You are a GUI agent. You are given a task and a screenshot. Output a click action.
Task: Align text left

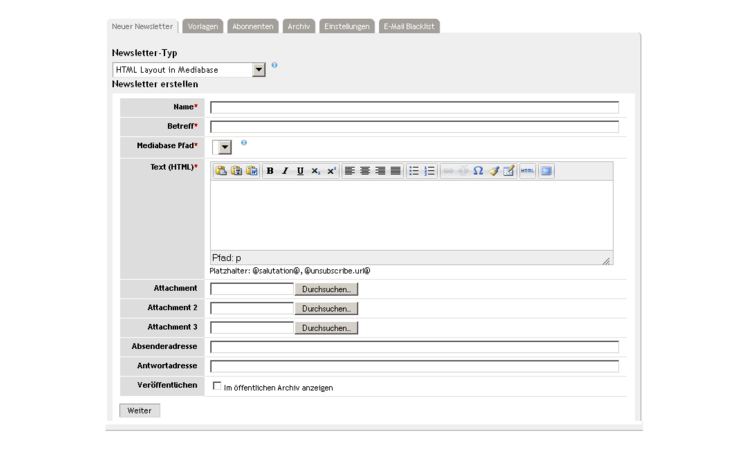350,171
